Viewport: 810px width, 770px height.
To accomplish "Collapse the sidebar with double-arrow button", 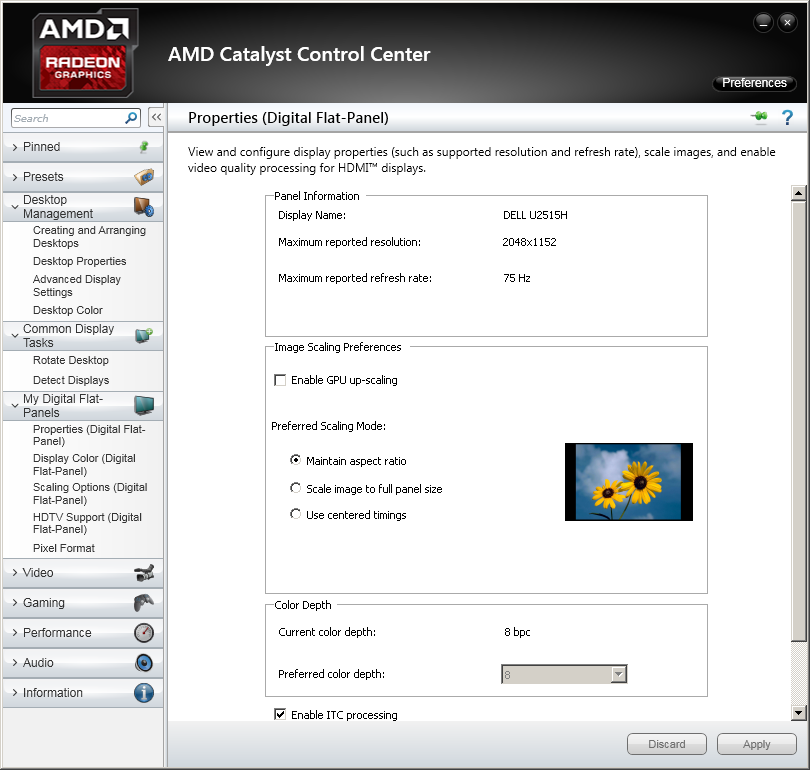I will 156,118.
